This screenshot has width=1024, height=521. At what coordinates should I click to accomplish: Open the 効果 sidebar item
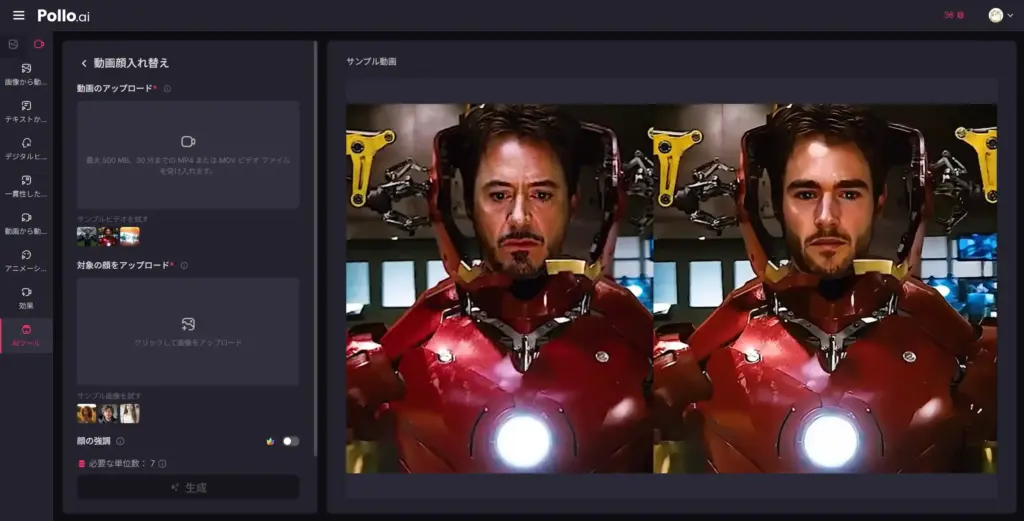(x=26, y=298)
